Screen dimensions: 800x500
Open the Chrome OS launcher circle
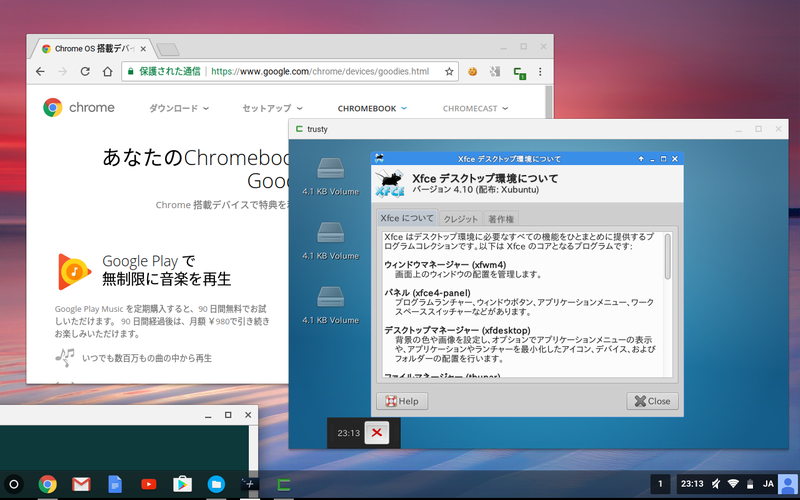coord(14,484)
